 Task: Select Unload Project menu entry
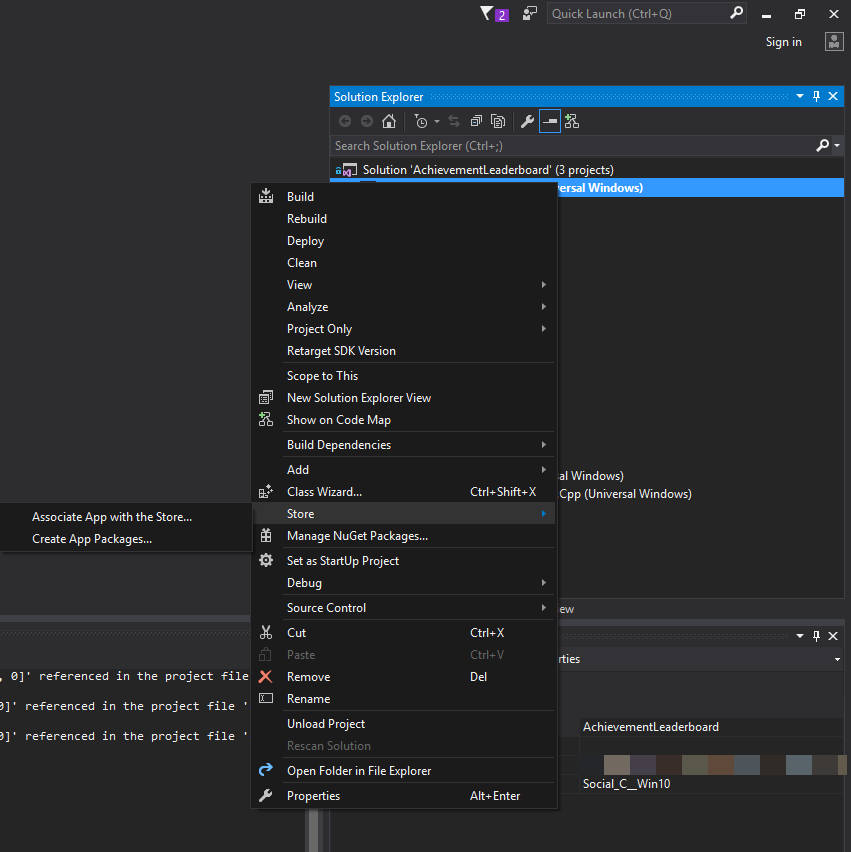pyautogui.click(x=404, y=724)
